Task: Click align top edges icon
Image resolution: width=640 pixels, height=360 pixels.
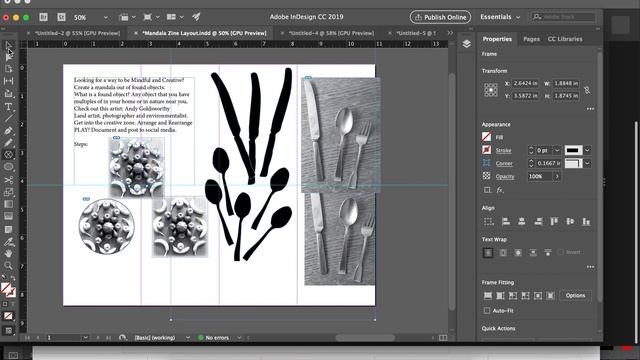Action: [x=554, y=222]
